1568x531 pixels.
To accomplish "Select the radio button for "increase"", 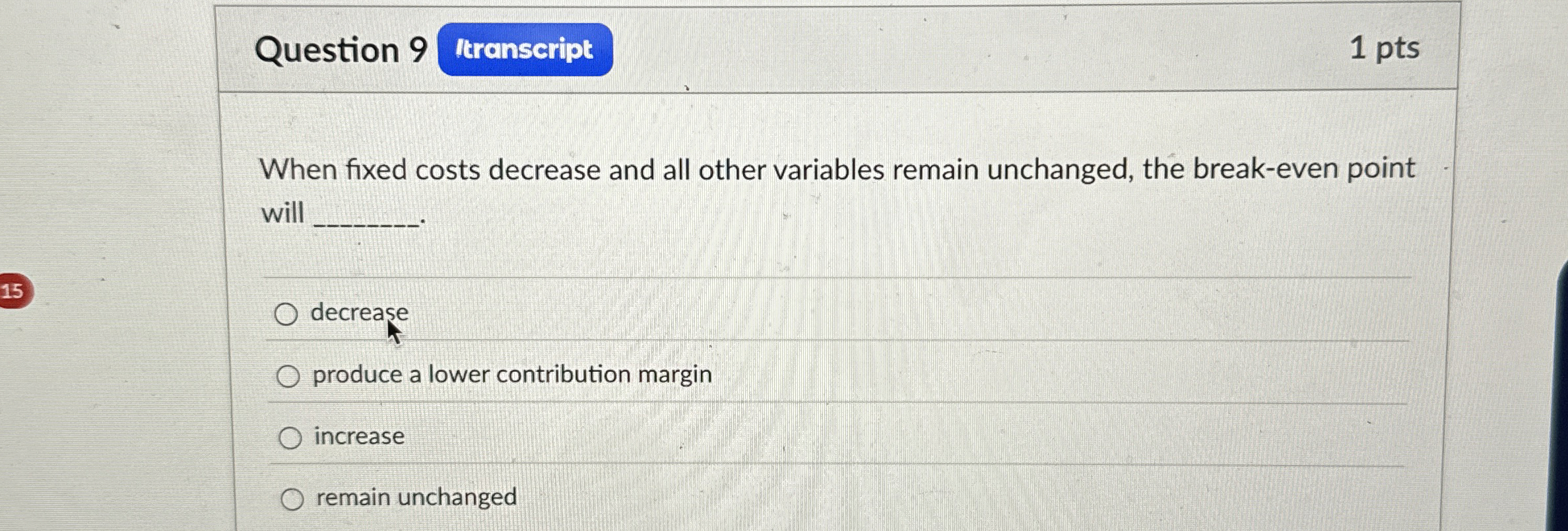I will click(x=290, y=436).
